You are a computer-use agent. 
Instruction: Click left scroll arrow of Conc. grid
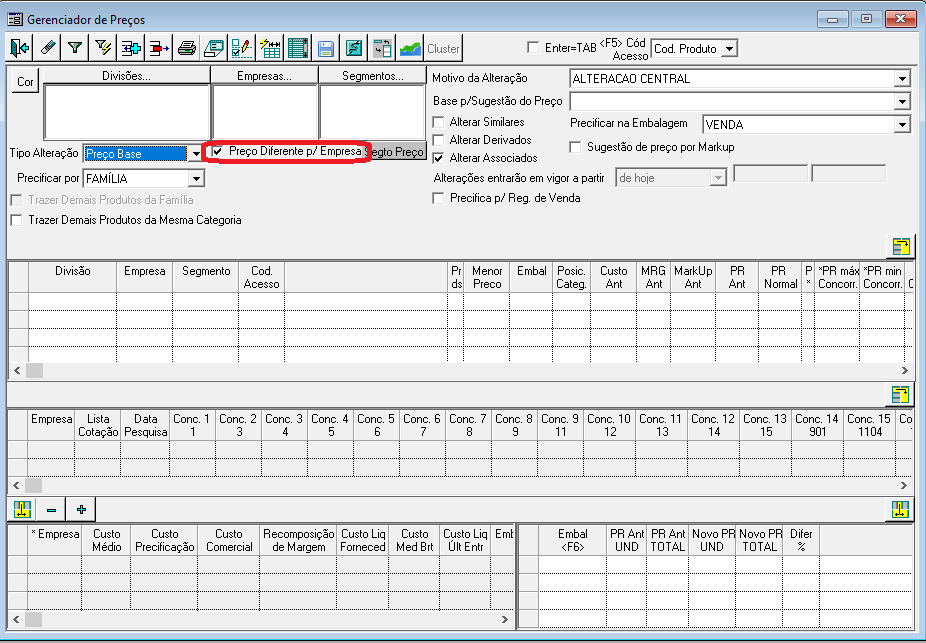pyautogui.click(x=17, y=485)
